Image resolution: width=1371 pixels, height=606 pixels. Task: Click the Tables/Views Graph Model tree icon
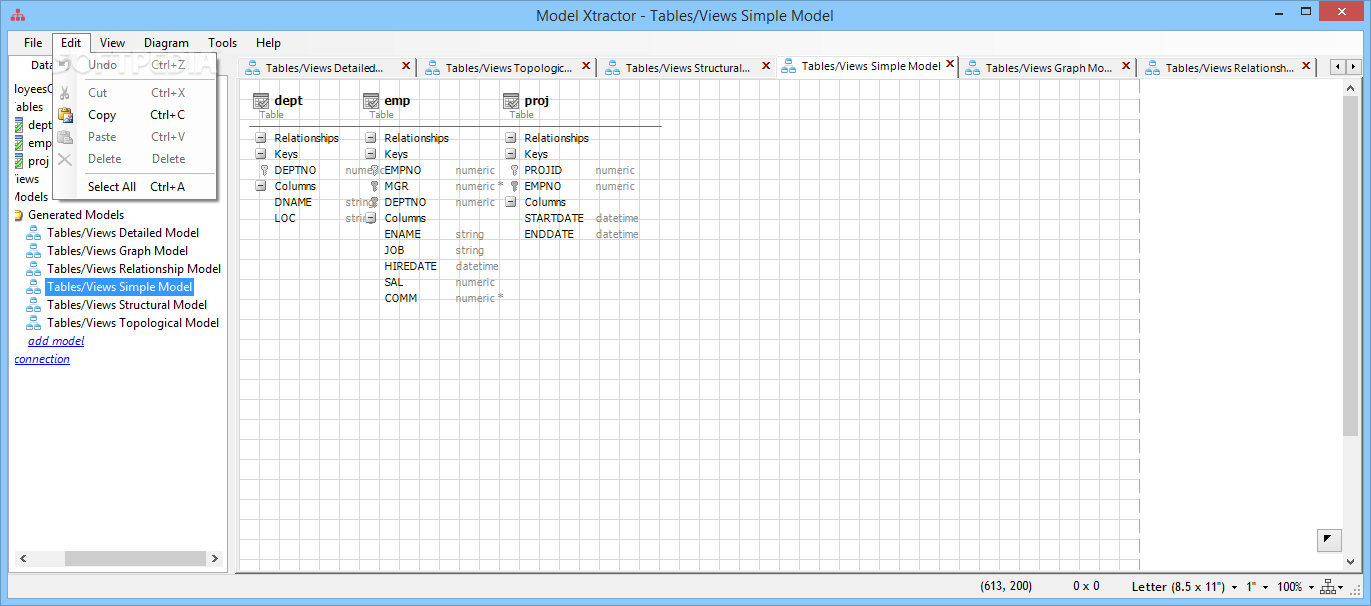(x=34, y=251)
